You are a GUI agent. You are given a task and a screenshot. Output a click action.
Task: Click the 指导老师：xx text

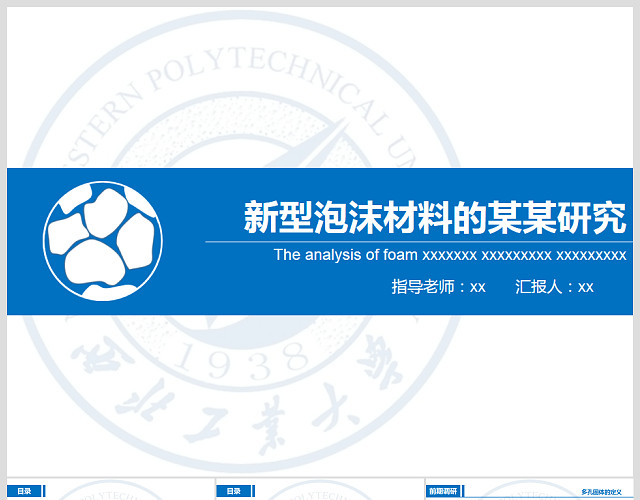point(439,287)
